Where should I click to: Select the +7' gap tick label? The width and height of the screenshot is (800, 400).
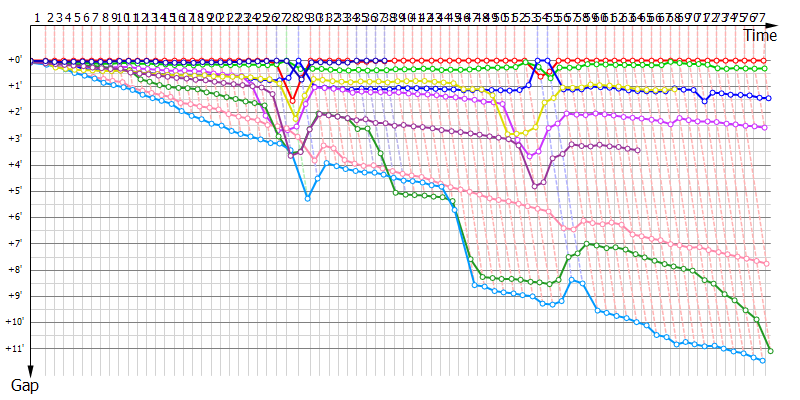tap(14, 244)
